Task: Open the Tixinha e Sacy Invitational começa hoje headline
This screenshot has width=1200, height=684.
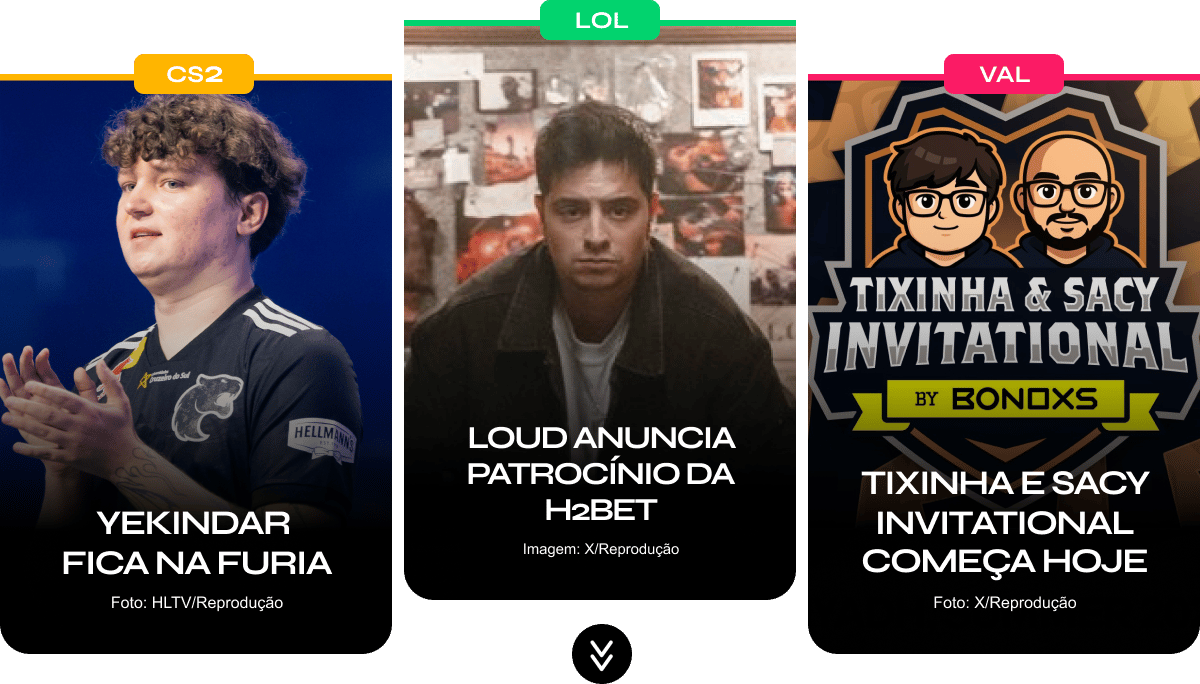Action: 1004,521
